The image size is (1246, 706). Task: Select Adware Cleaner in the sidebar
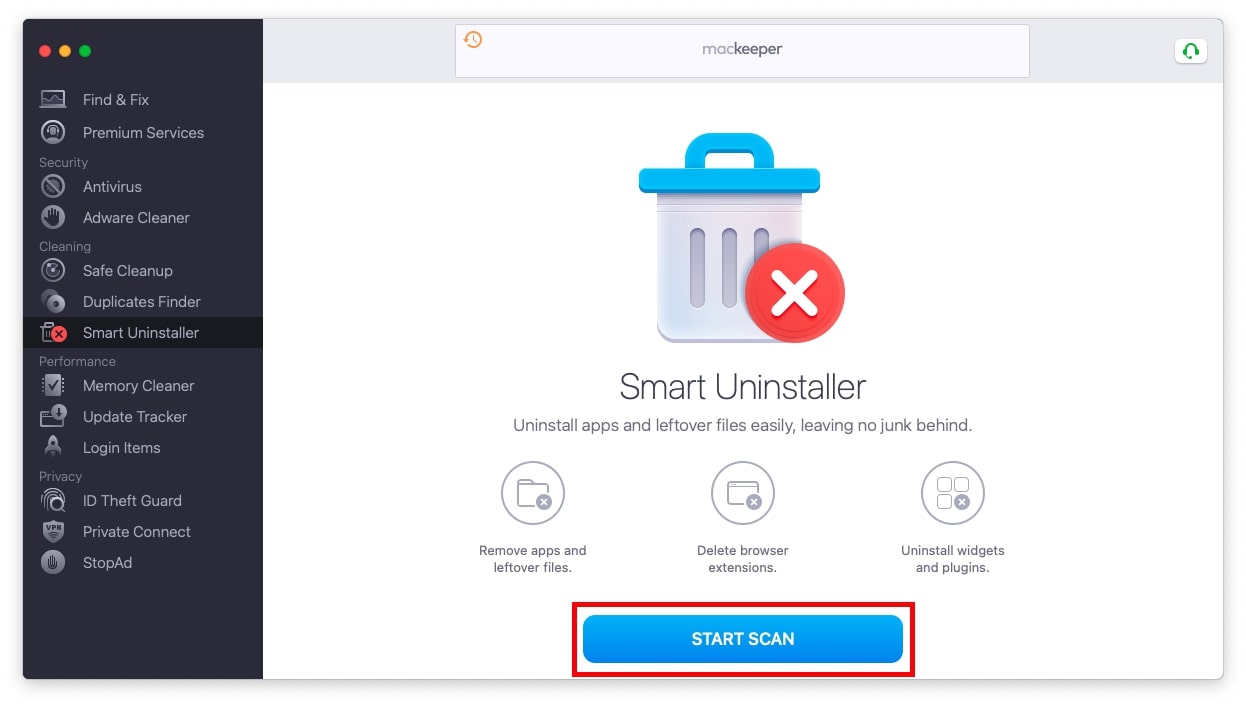[x=135, y=217]
